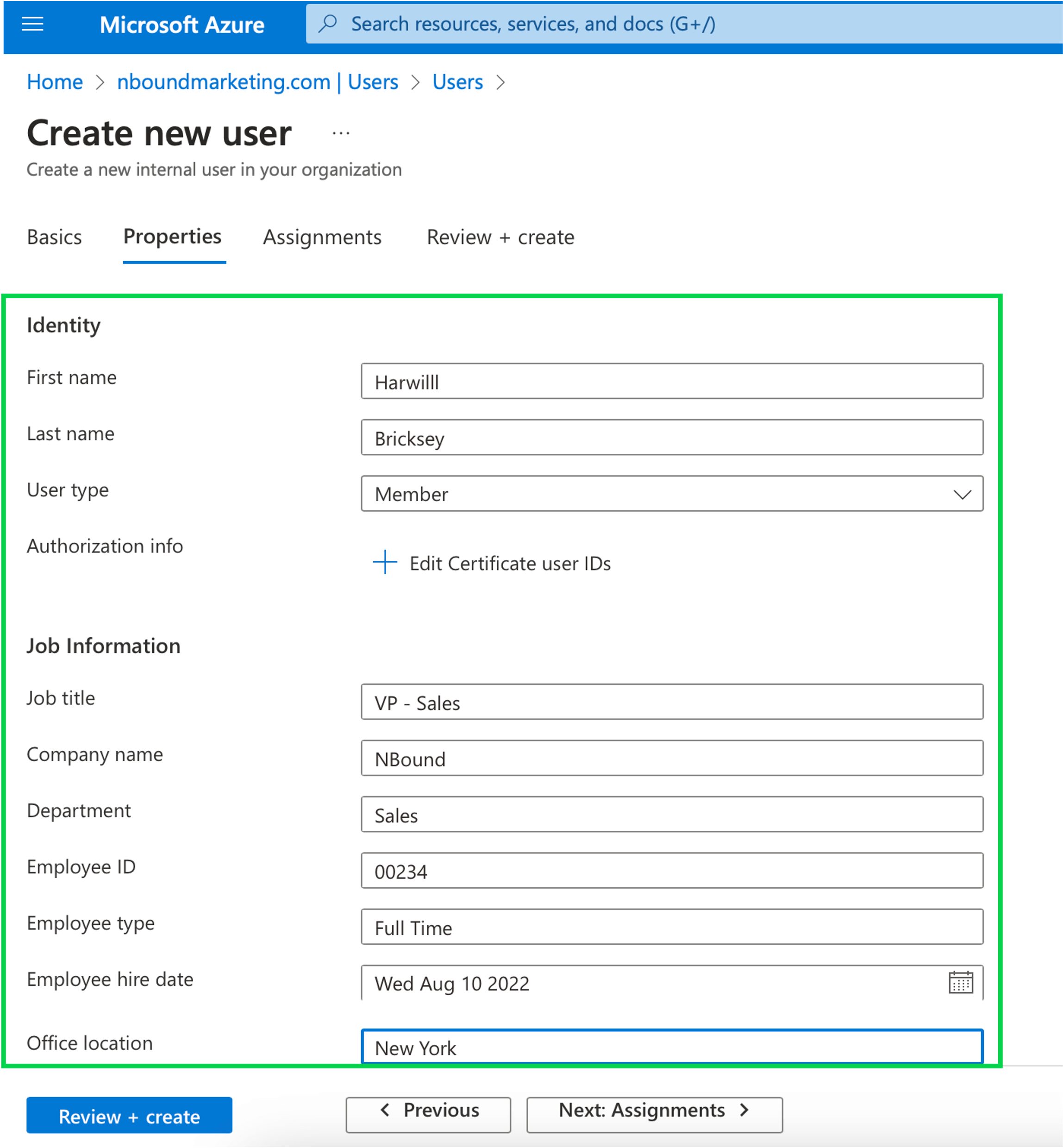
Task: Expand the breadcrumb Users dropdown
Action: tap(510, 82)
